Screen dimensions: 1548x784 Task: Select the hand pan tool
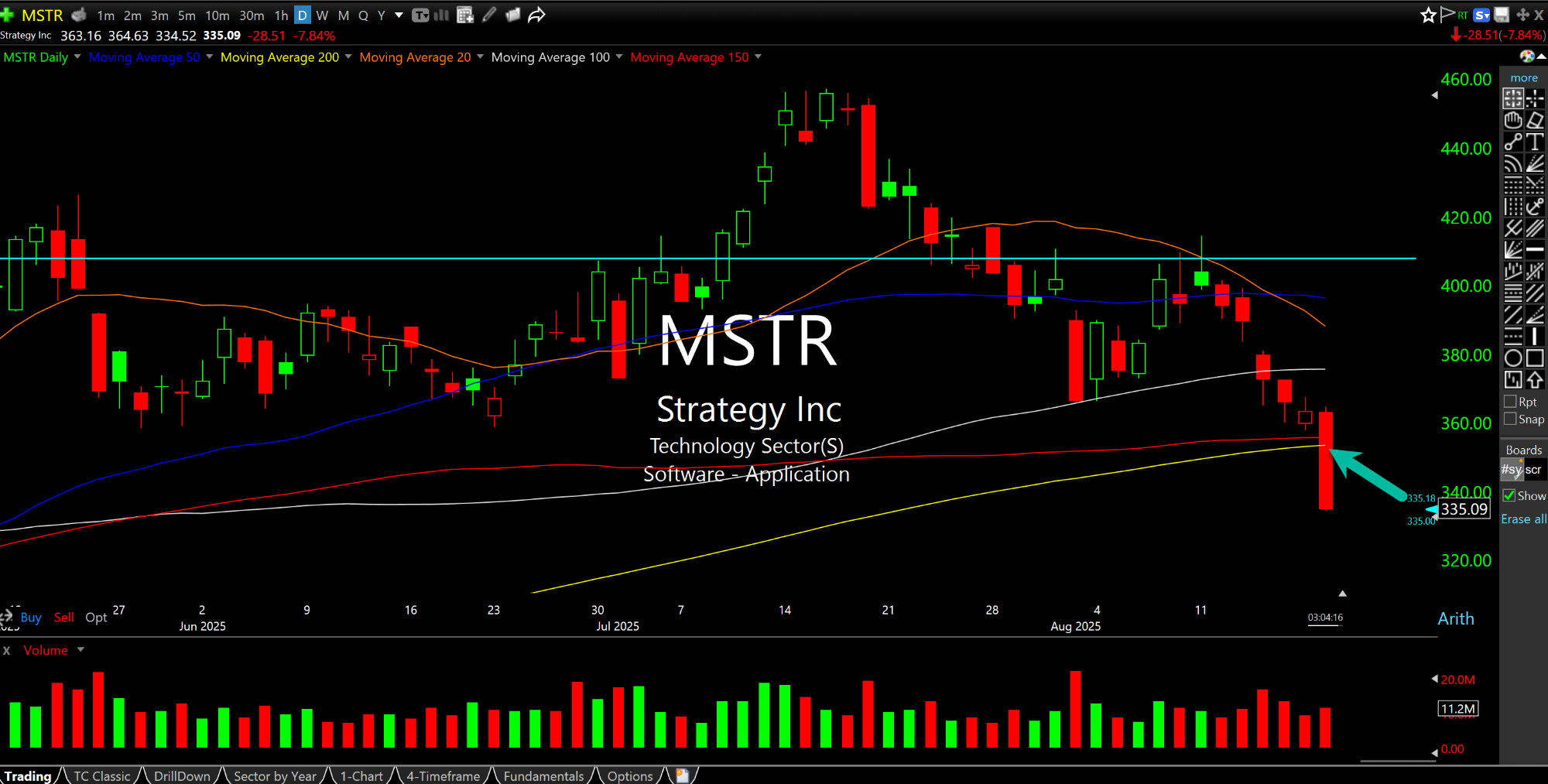coord(1513,120)
